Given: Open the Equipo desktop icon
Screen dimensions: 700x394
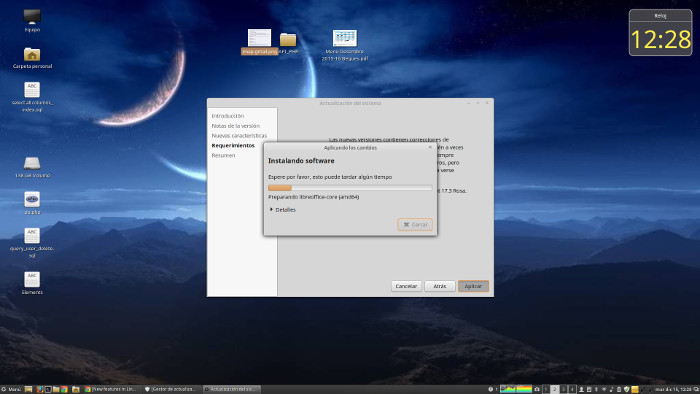Looking at the screenshot, I should (x=32, y=21).
